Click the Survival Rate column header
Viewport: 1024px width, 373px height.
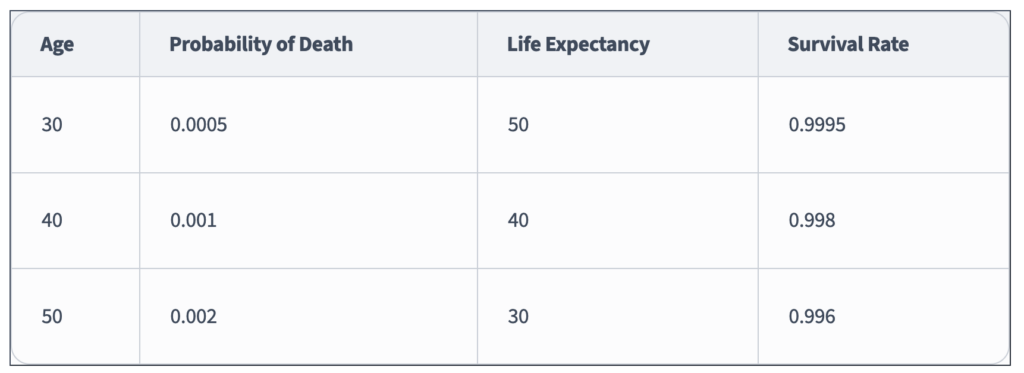coord(884,44)
